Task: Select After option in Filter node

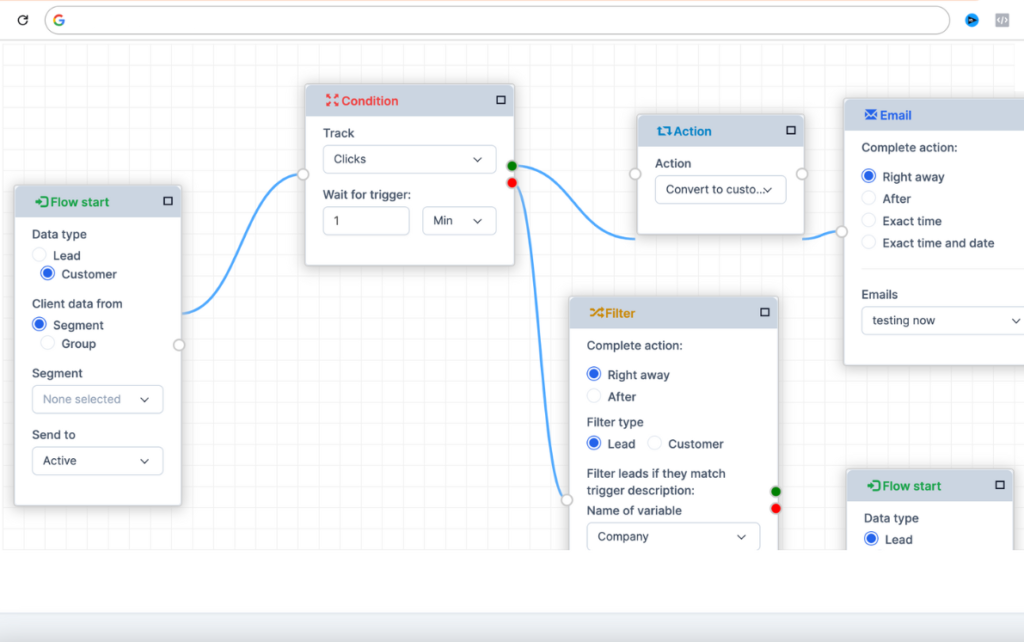Action: [x=594, y=396]
